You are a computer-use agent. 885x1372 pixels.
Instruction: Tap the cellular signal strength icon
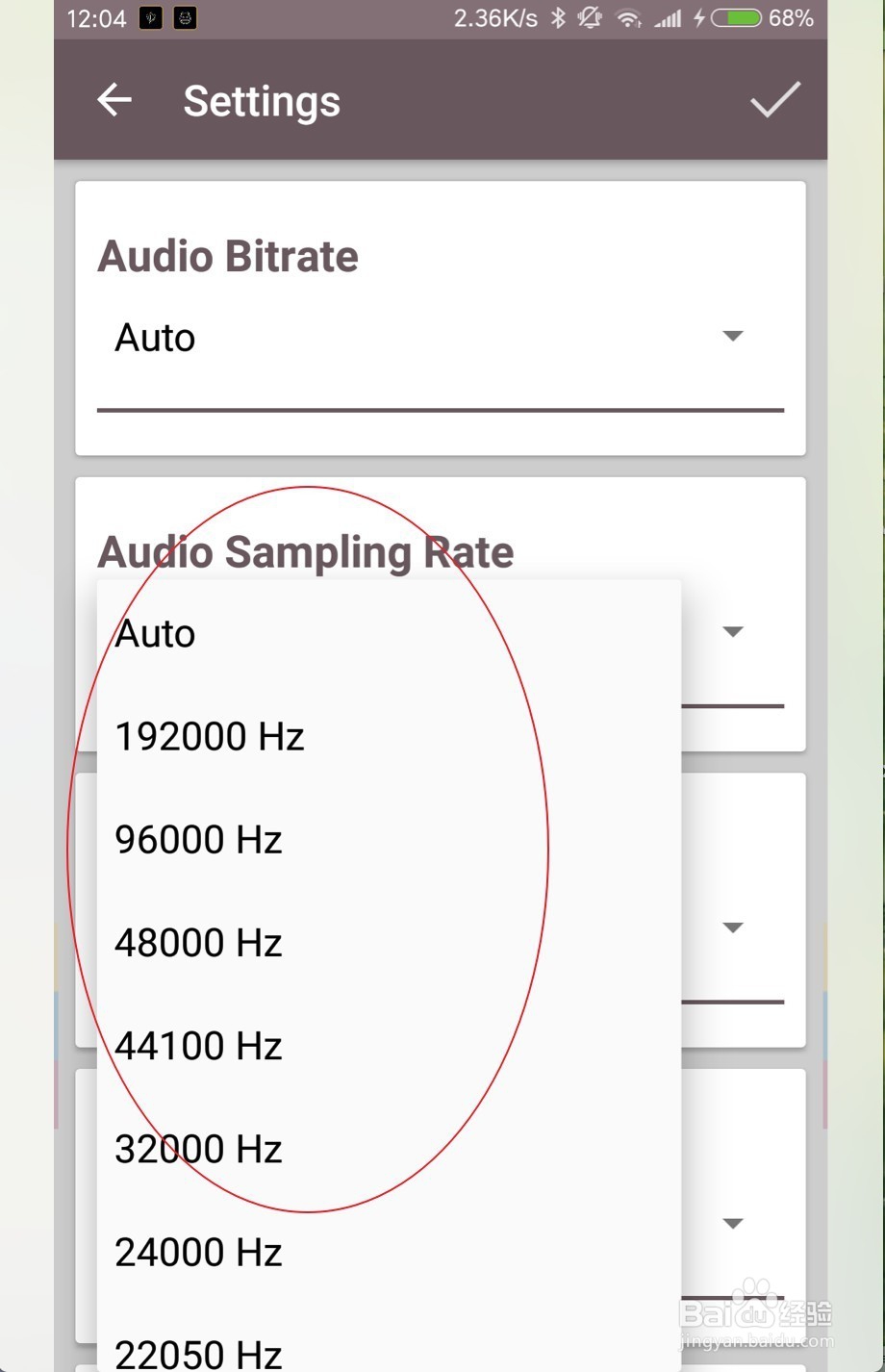668,18
